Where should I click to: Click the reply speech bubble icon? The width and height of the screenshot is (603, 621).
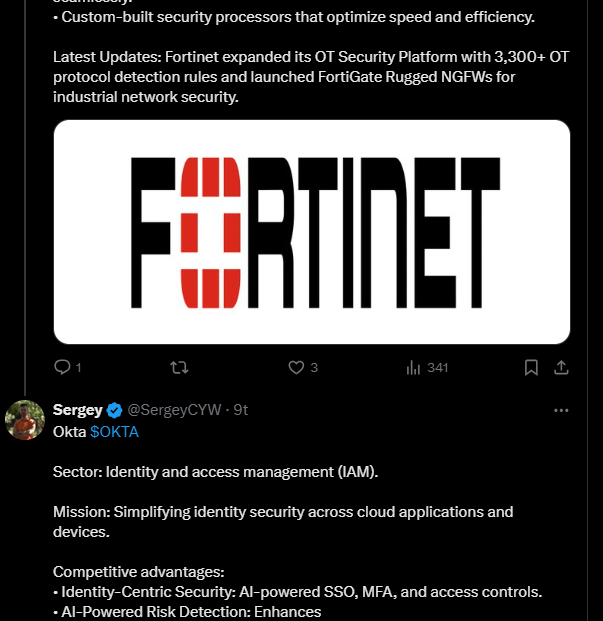click(62, 367)
